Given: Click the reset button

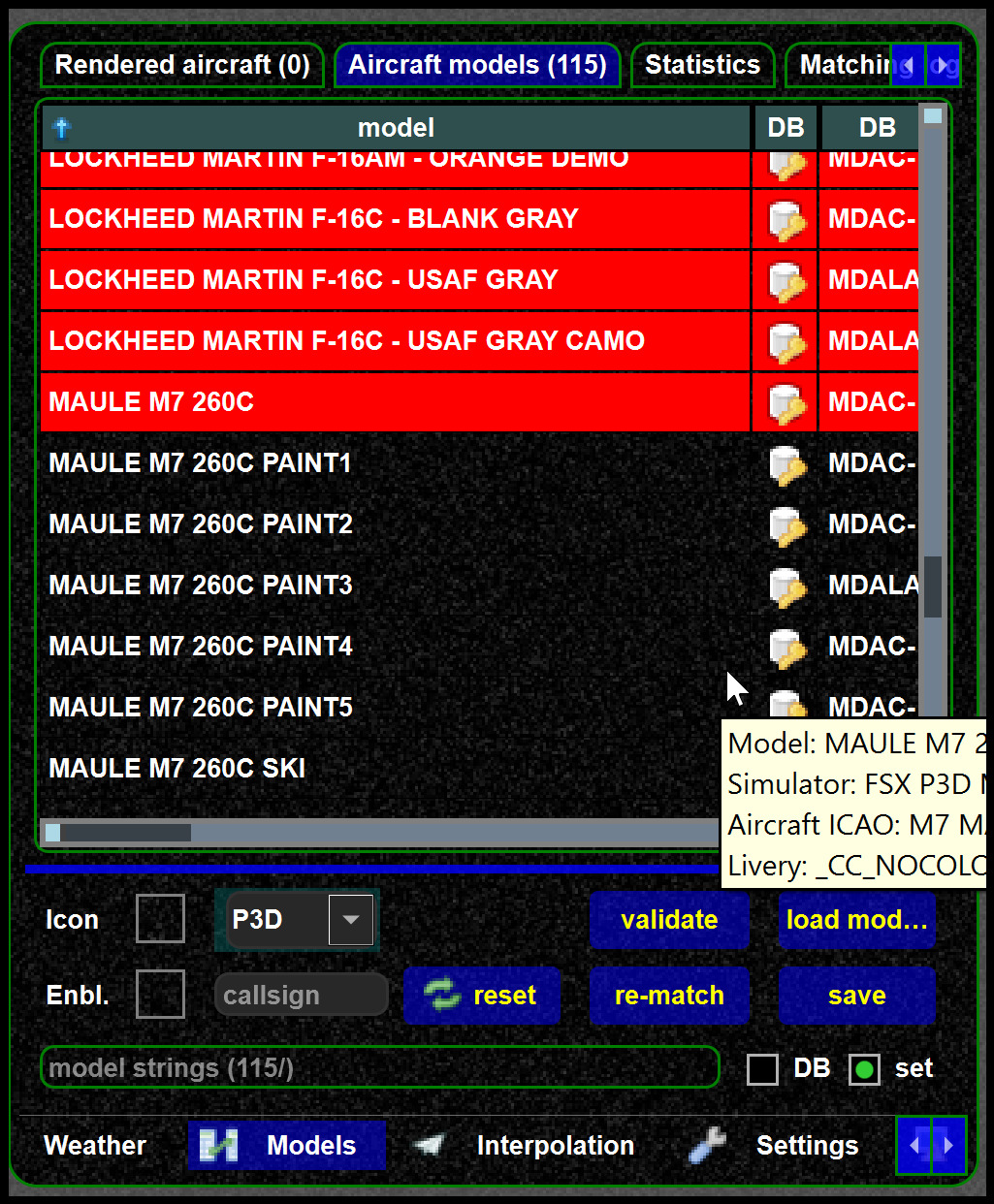Looking at the screenshot, I should (x=481, y=996).
